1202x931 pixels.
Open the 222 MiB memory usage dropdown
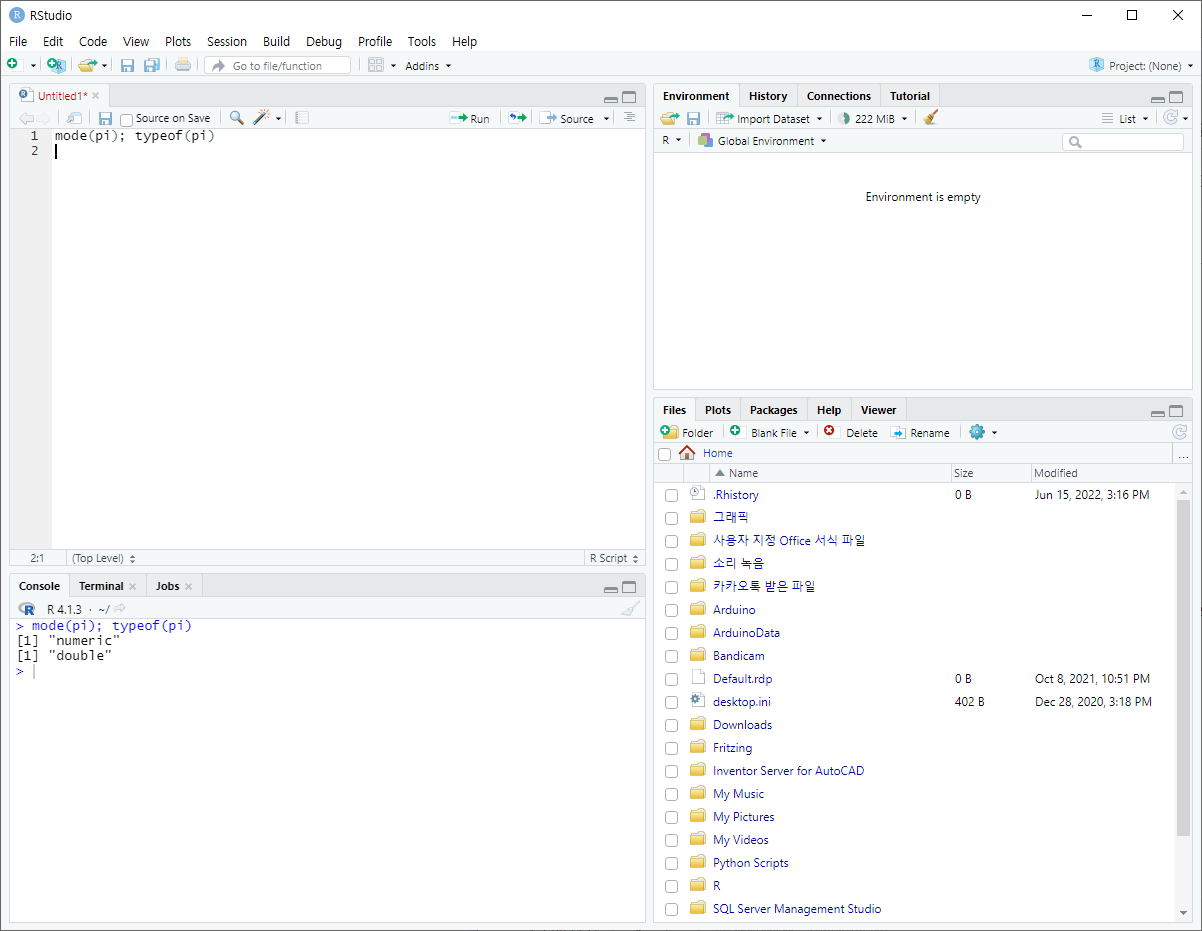872,118
